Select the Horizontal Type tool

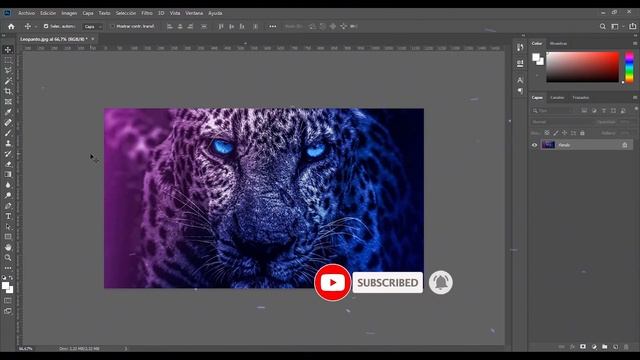click(x=8, y=216)
